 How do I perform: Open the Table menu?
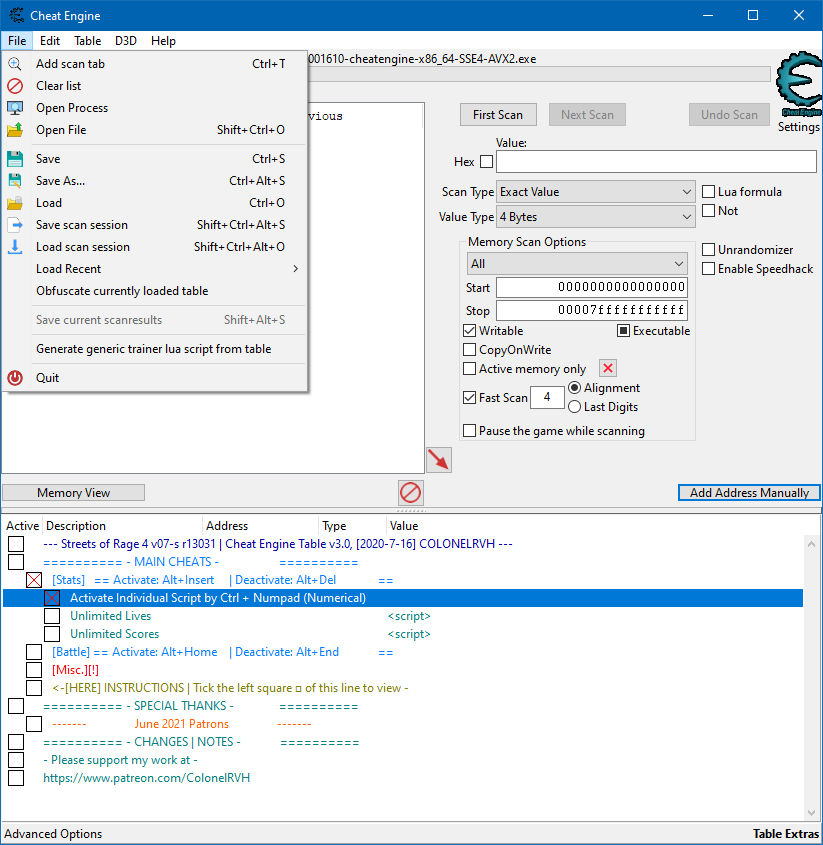click(x=87, y=41)
